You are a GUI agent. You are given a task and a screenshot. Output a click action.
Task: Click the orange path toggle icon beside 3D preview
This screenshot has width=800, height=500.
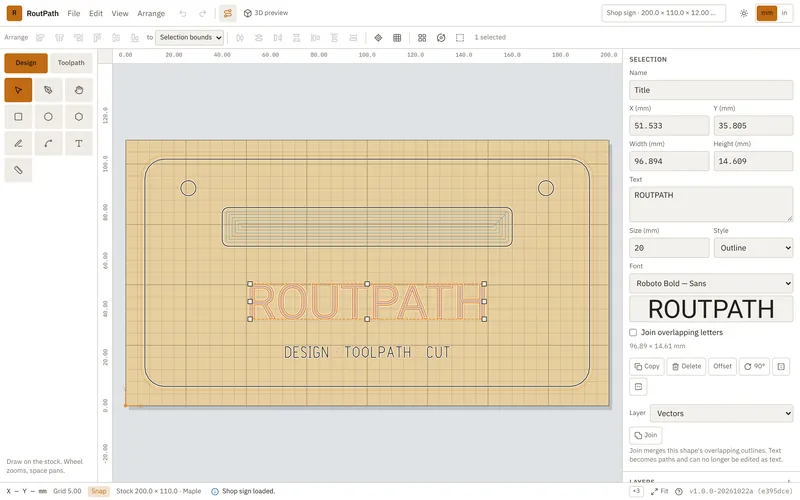tap(228, 13)
